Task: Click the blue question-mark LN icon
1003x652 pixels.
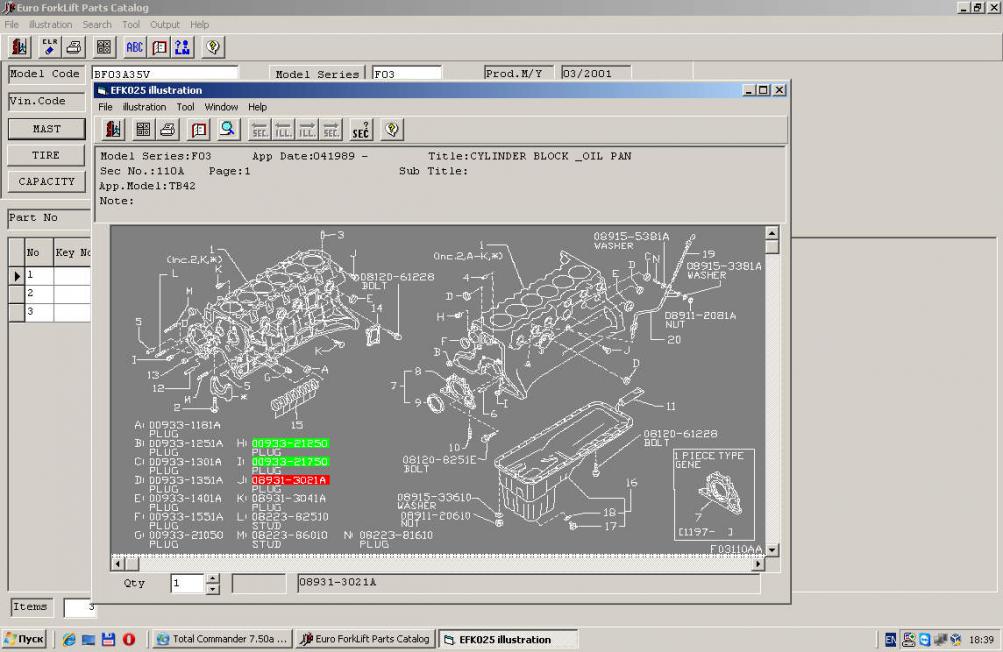Action: pos(182,47)
